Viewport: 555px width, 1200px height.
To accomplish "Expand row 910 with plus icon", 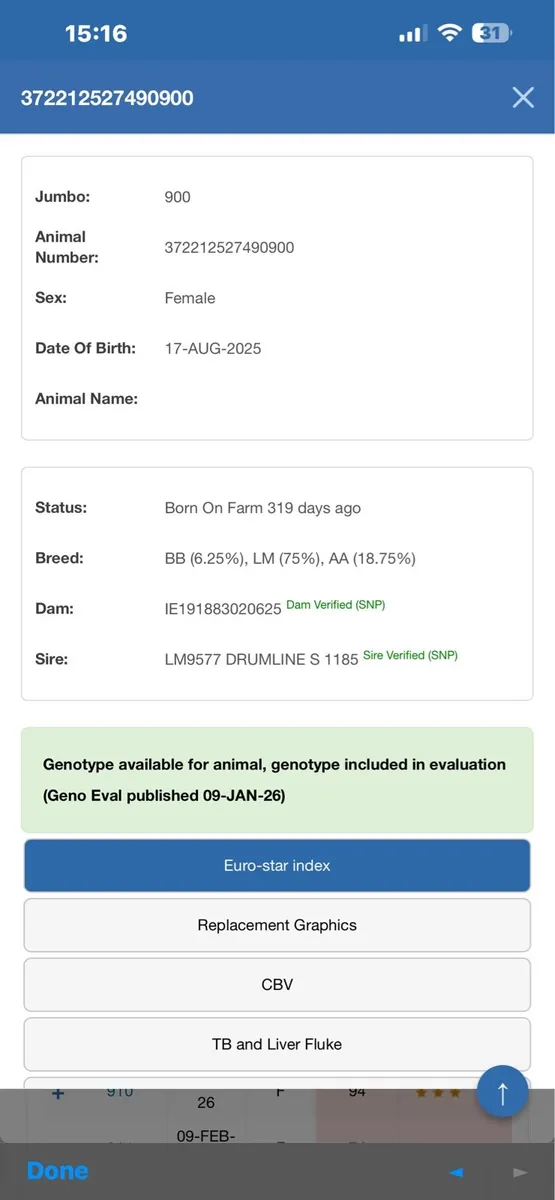I will click(x=58, y=1094).
